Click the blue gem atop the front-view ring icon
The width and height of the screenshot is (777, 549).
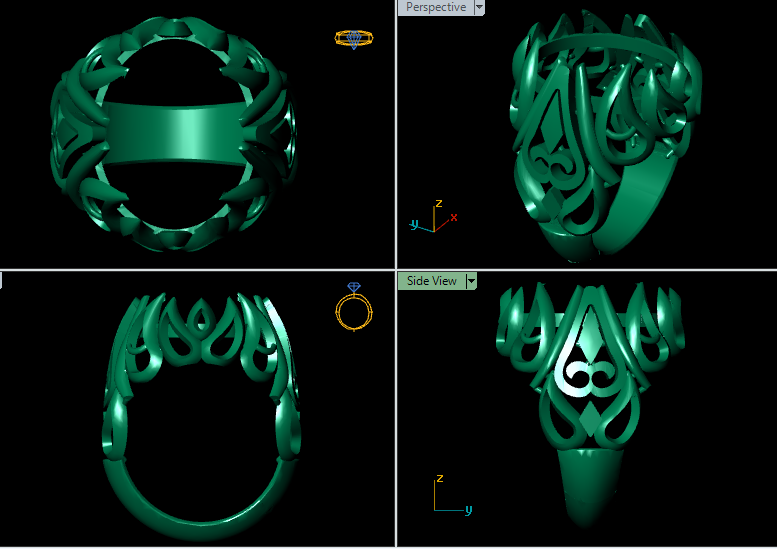tap(354, 288)
